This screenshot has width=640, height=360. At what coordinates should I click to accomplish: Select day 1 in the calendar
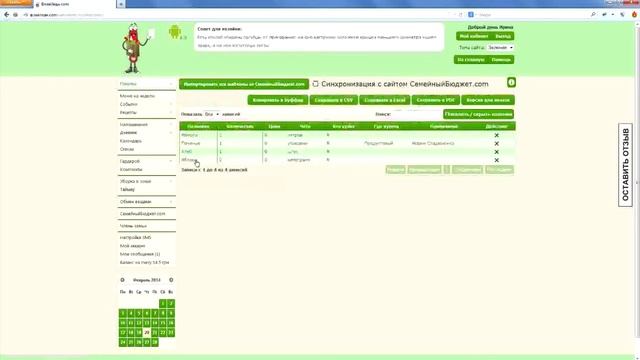pos(163,304)
